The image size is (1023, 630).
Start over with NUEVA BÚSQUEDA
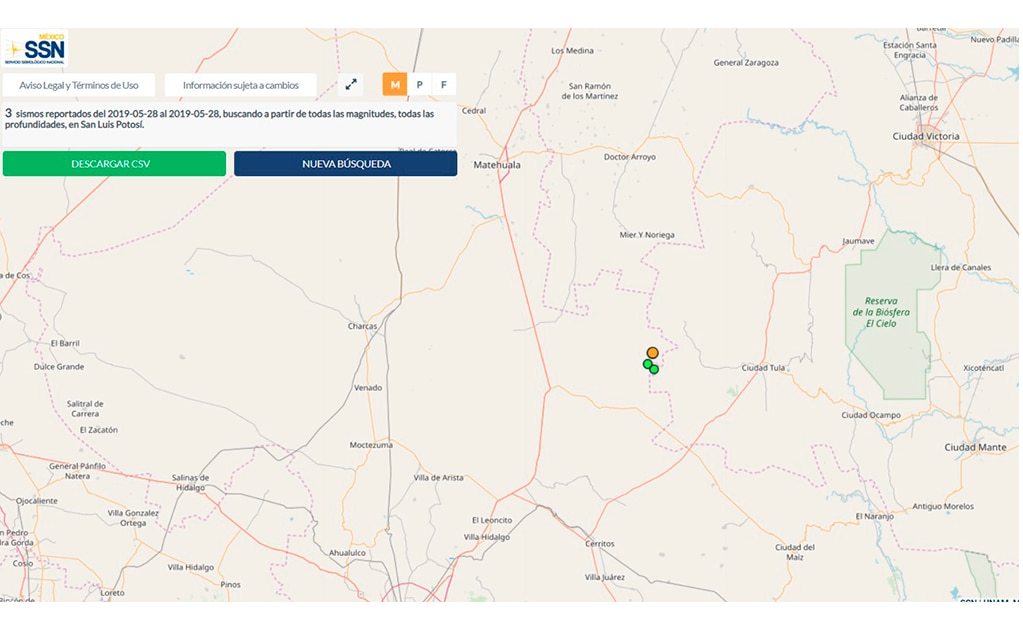[346, 164]
